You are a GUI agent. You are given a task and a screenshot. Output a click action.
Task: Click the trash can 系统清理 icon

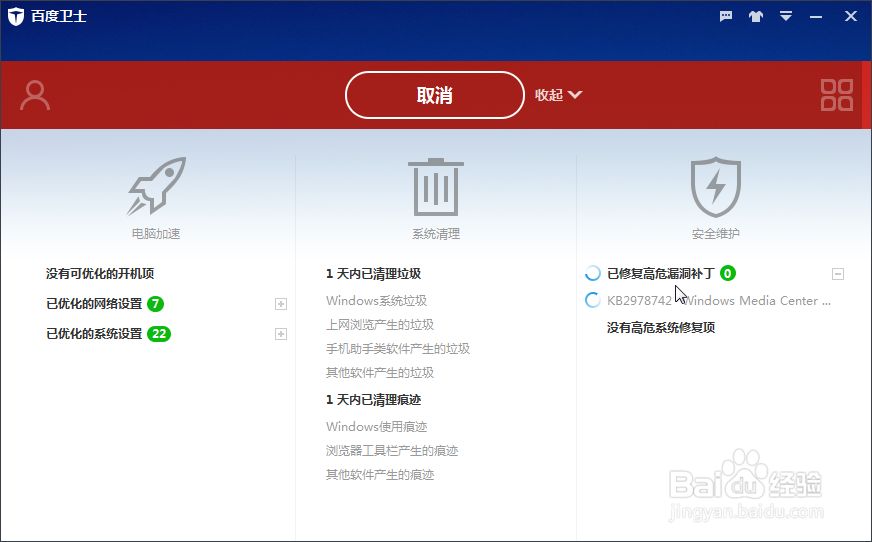click(436, 187)
